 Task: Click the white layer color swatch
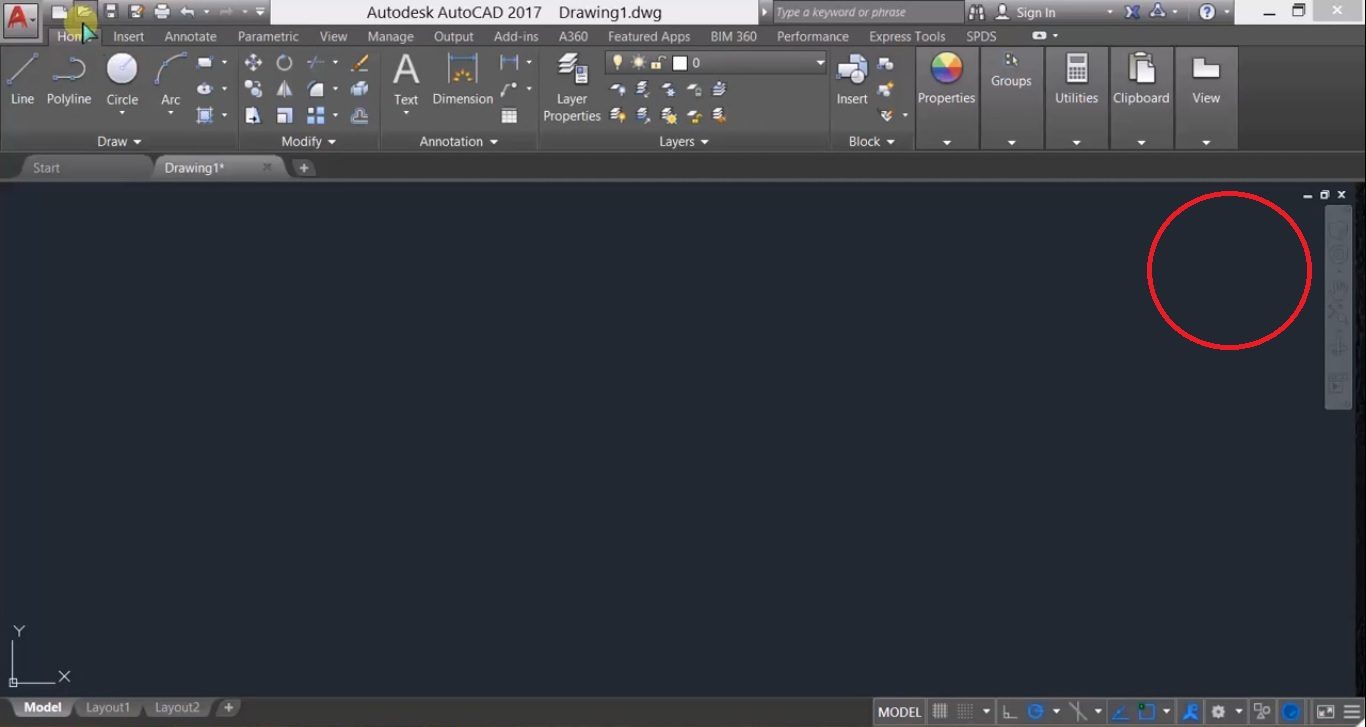[680, 62]
